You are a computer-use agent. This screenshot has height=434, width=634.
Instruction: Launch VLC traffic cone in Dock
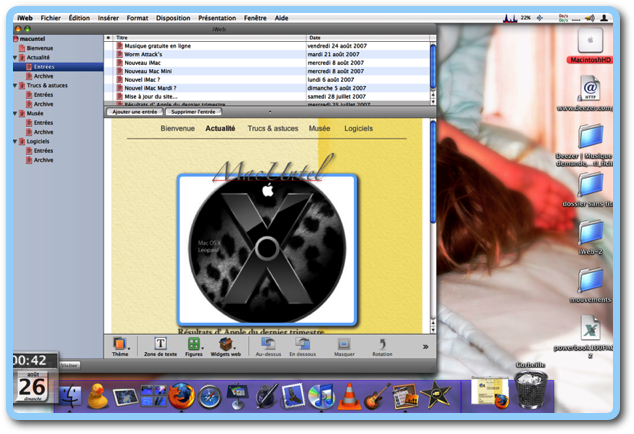349,396
